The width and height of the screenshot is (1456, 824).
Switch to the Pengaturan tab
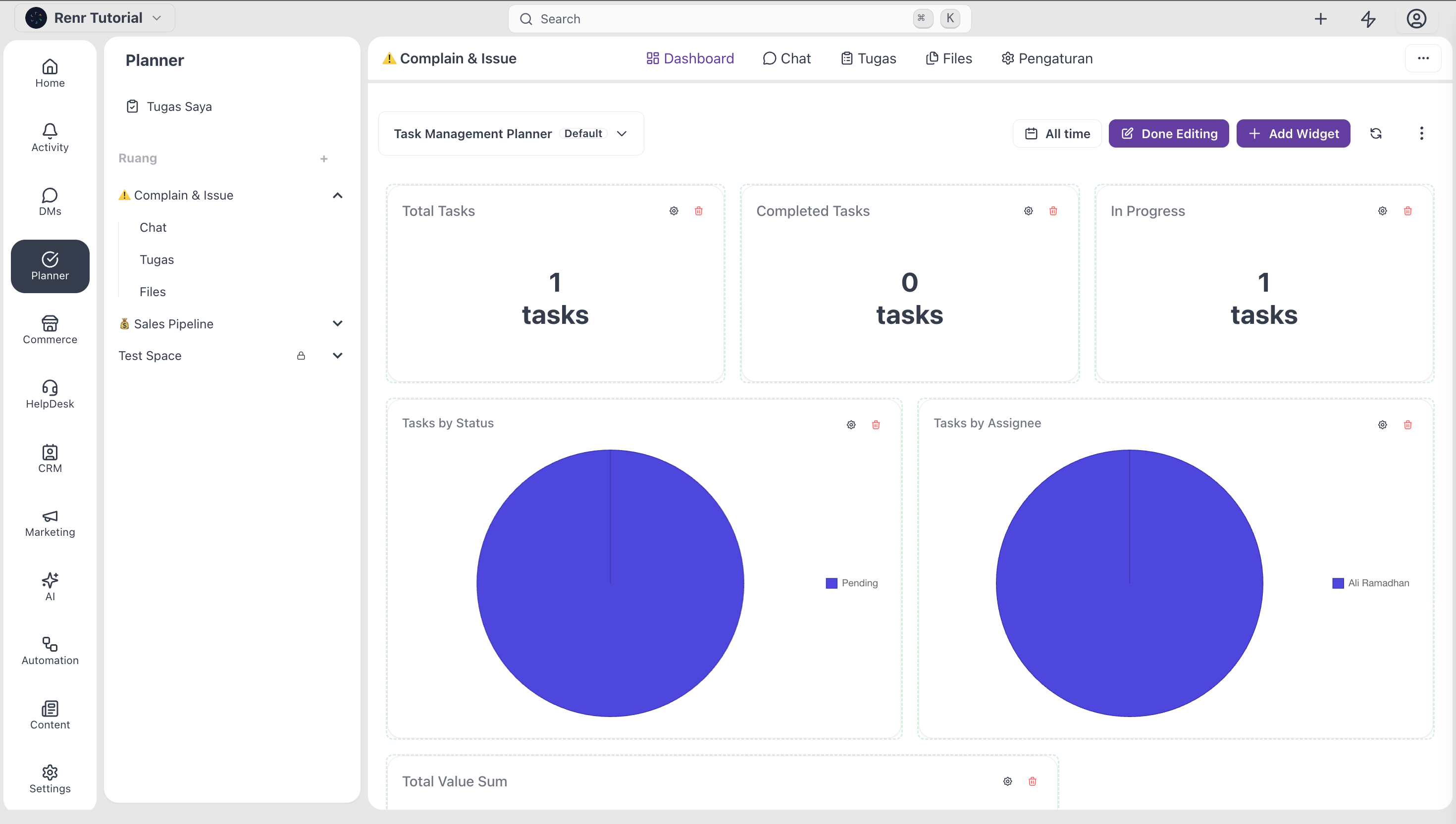tap(1046, 58)
